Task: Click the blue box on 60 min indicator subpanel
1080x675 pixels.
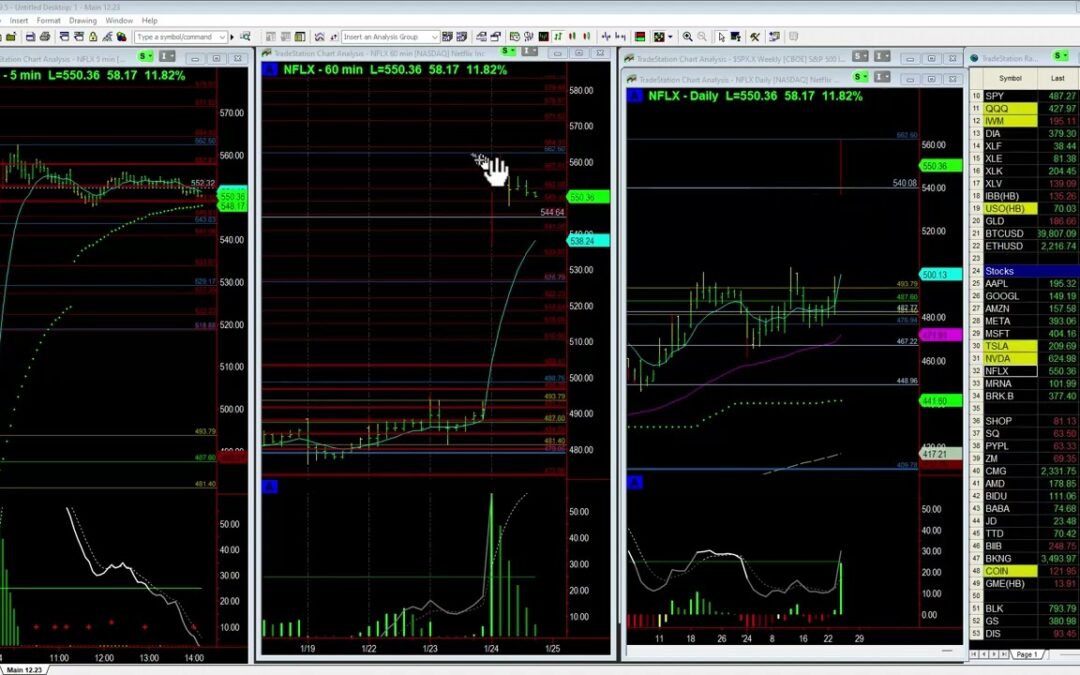Action: click(270, 488)
